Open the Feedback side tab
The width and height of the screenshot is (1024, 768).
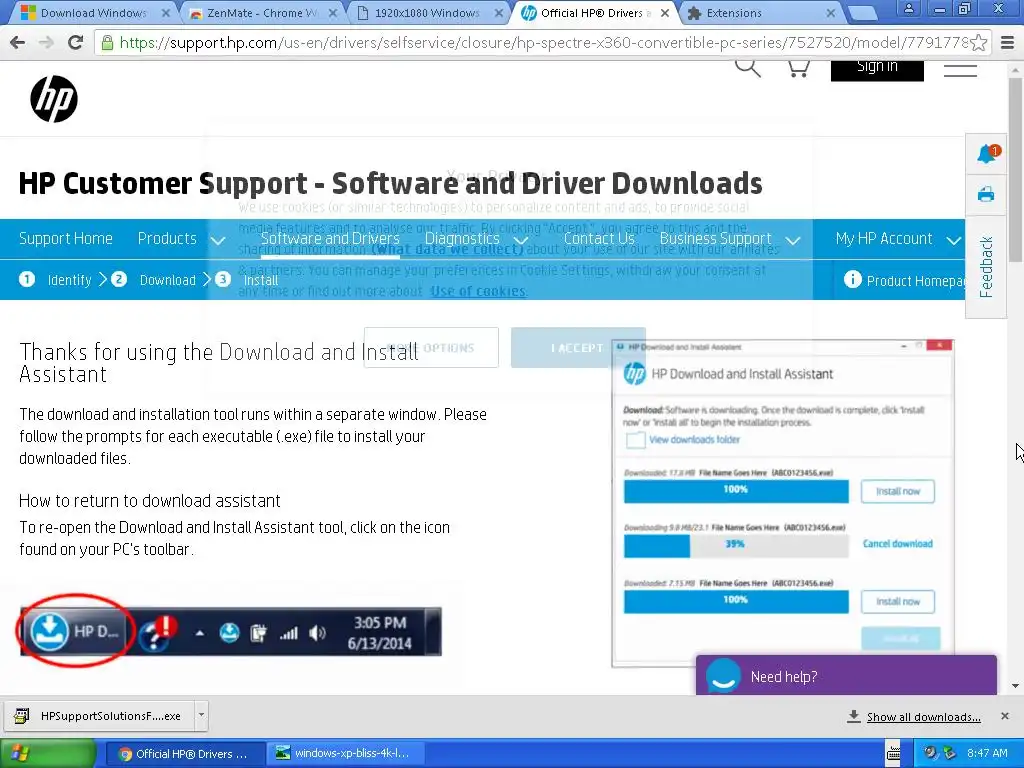tap(986, 266)
